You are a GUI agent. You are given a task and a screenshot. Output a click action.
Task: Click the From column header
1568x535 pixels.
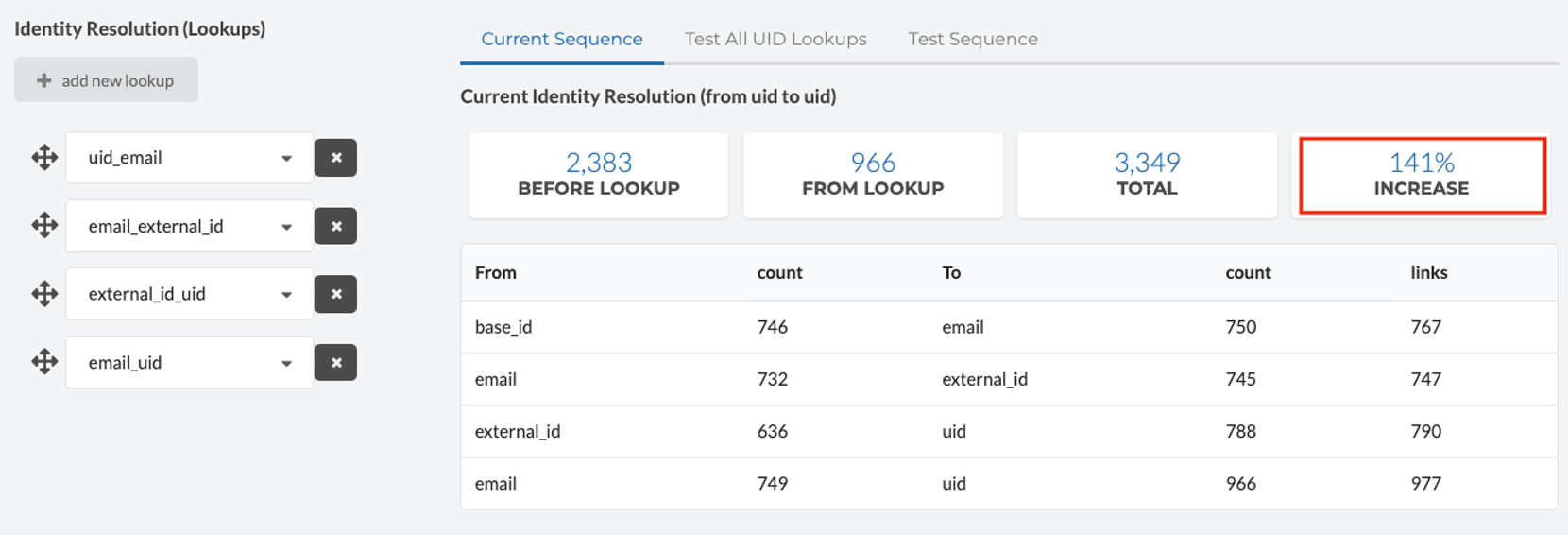pyautogui.click(x=496, y=272)
